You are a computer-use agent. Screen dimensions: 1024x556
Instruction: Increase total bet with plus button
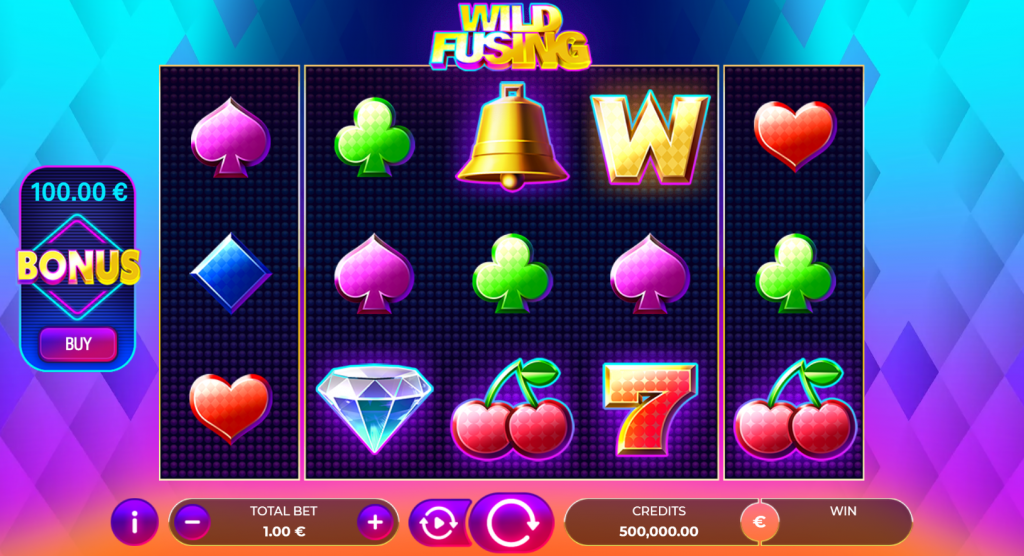click(x=375, y=522)
